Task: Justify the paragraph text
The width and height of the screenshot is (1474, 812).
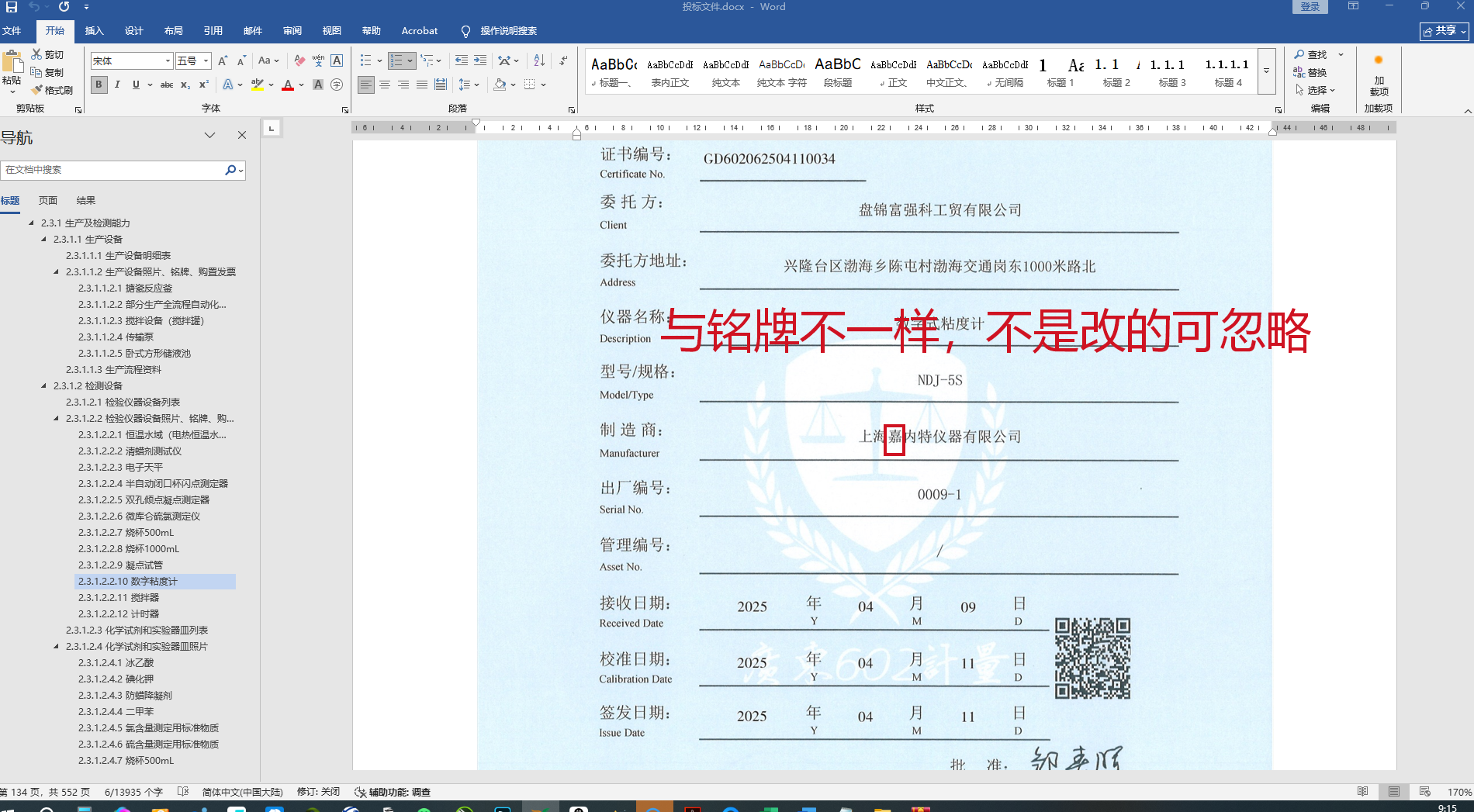Action: [422, 85]
